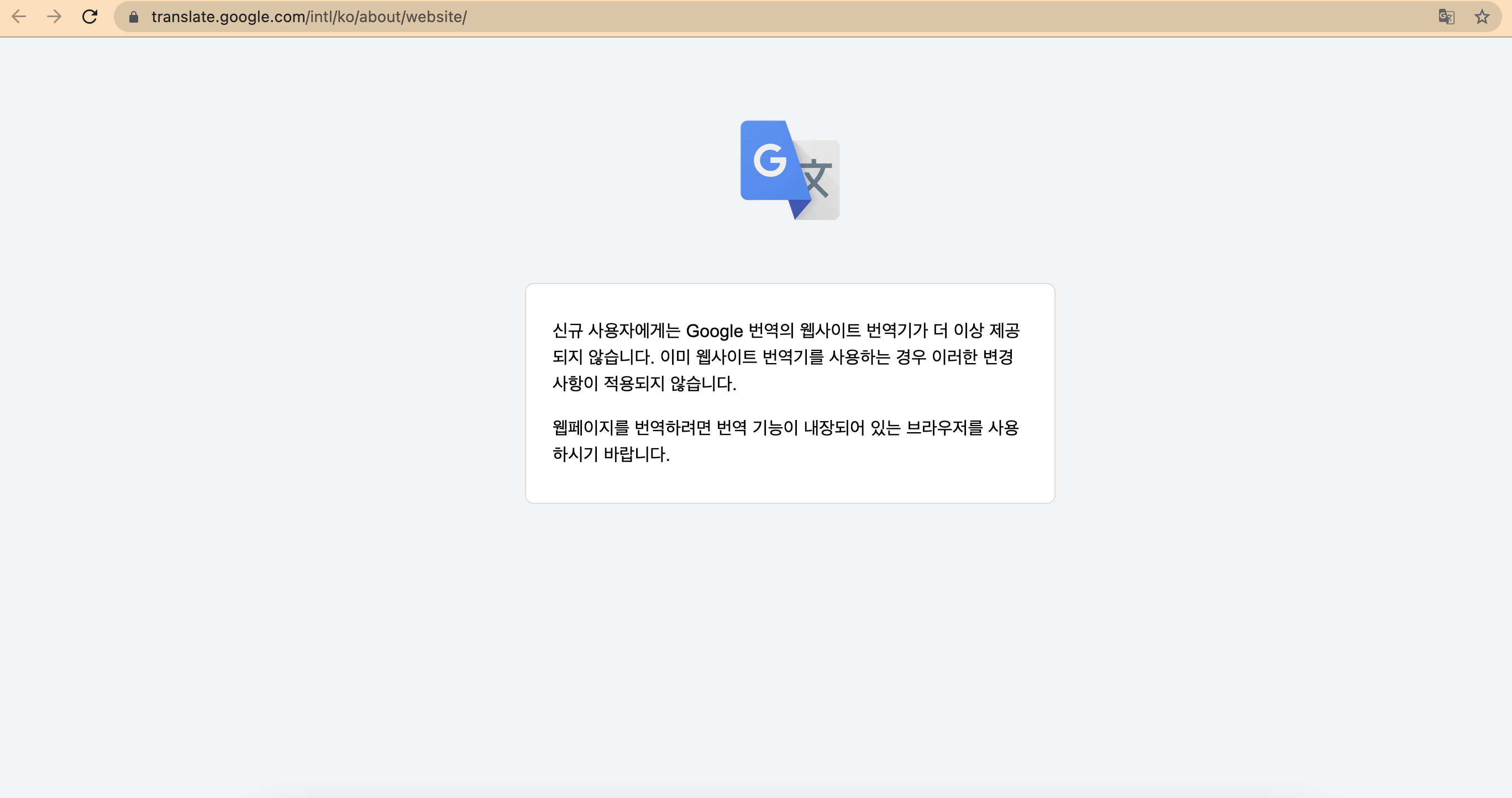
Task: Click the line starting 되지 않습니다
Action: pyautogui.click(x=783, y=357)
